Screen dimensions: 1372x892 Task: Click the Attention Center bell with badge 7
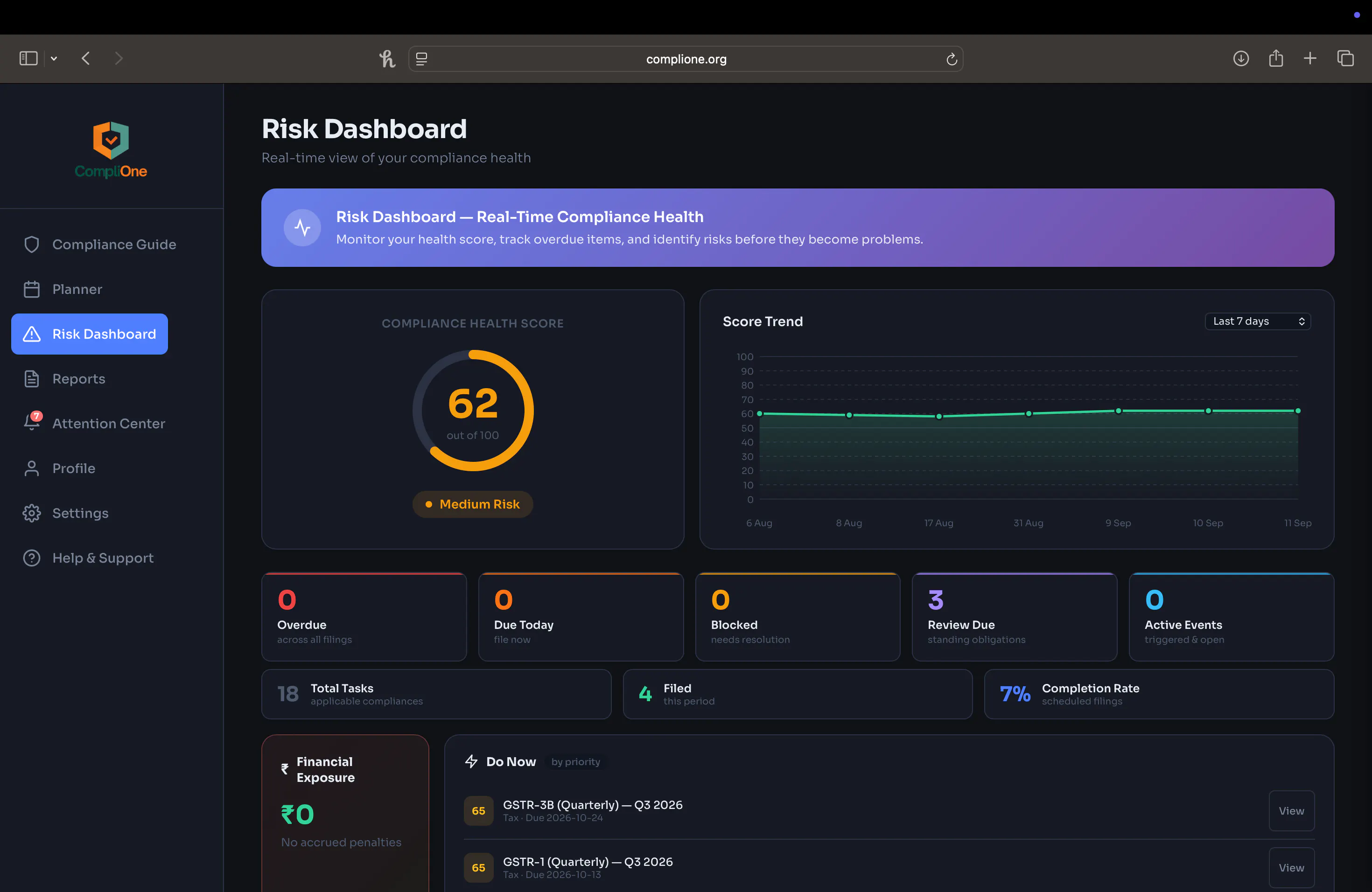point(32,421)
